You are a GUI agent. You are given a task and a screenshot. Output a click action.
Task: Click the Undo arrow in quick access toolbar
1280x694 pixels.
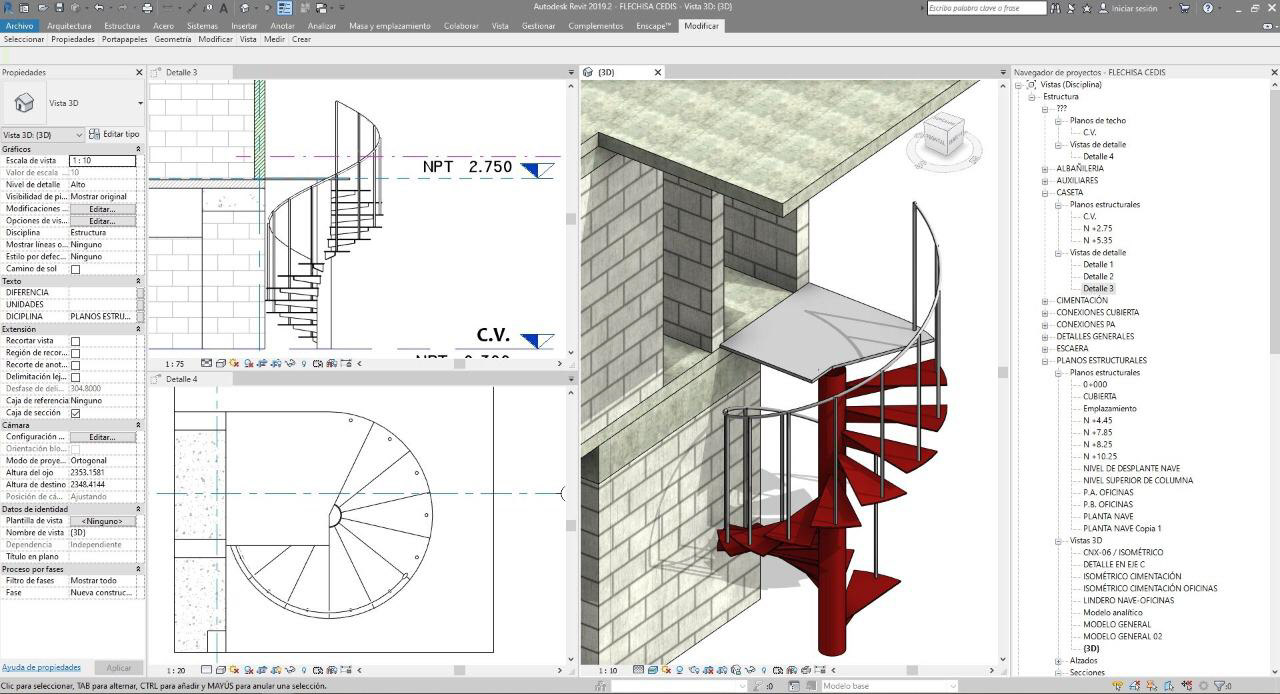tap(98, 7)
